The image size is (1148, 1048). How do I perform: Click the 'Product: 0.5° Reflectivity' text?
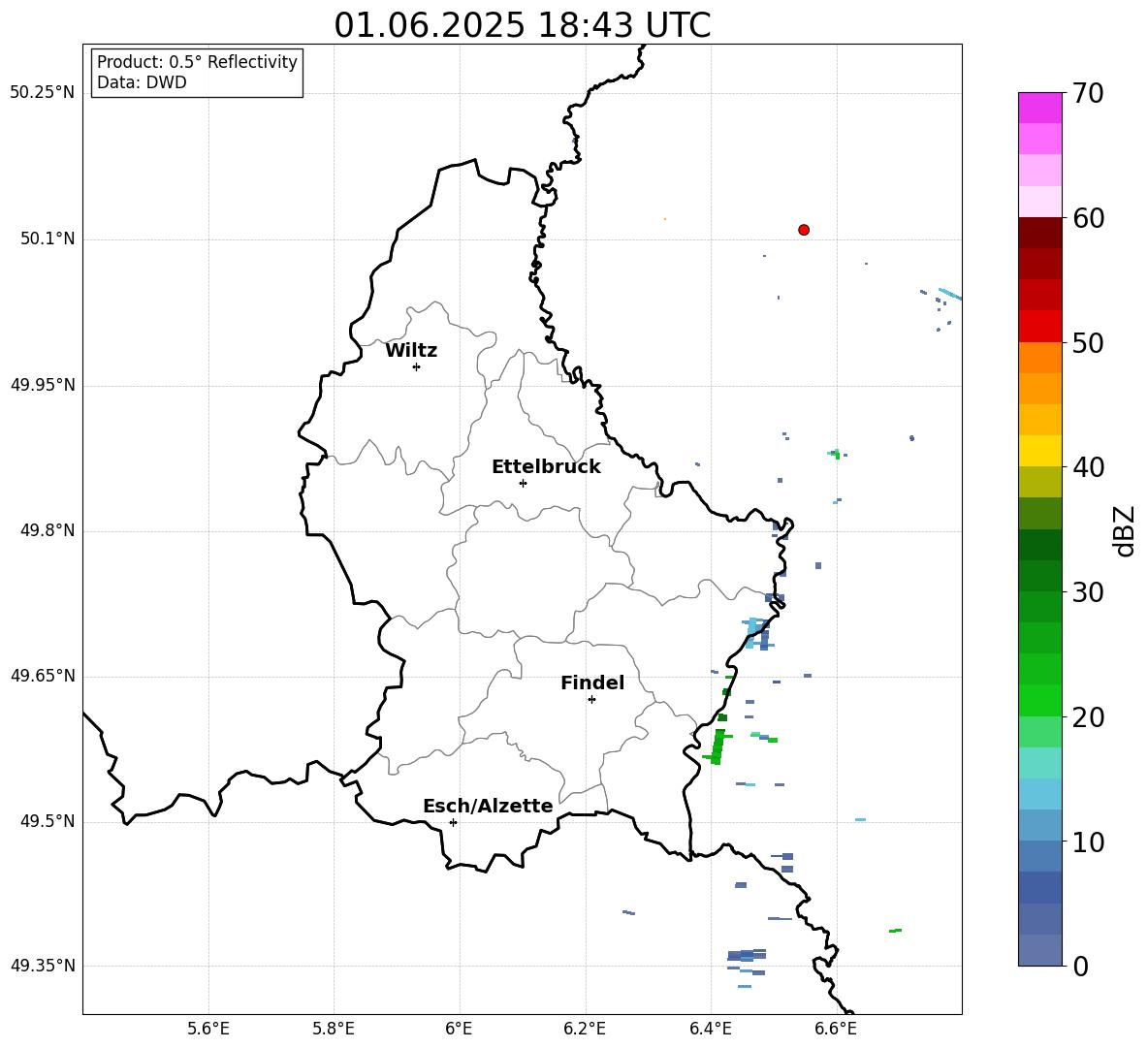point(197,62)
